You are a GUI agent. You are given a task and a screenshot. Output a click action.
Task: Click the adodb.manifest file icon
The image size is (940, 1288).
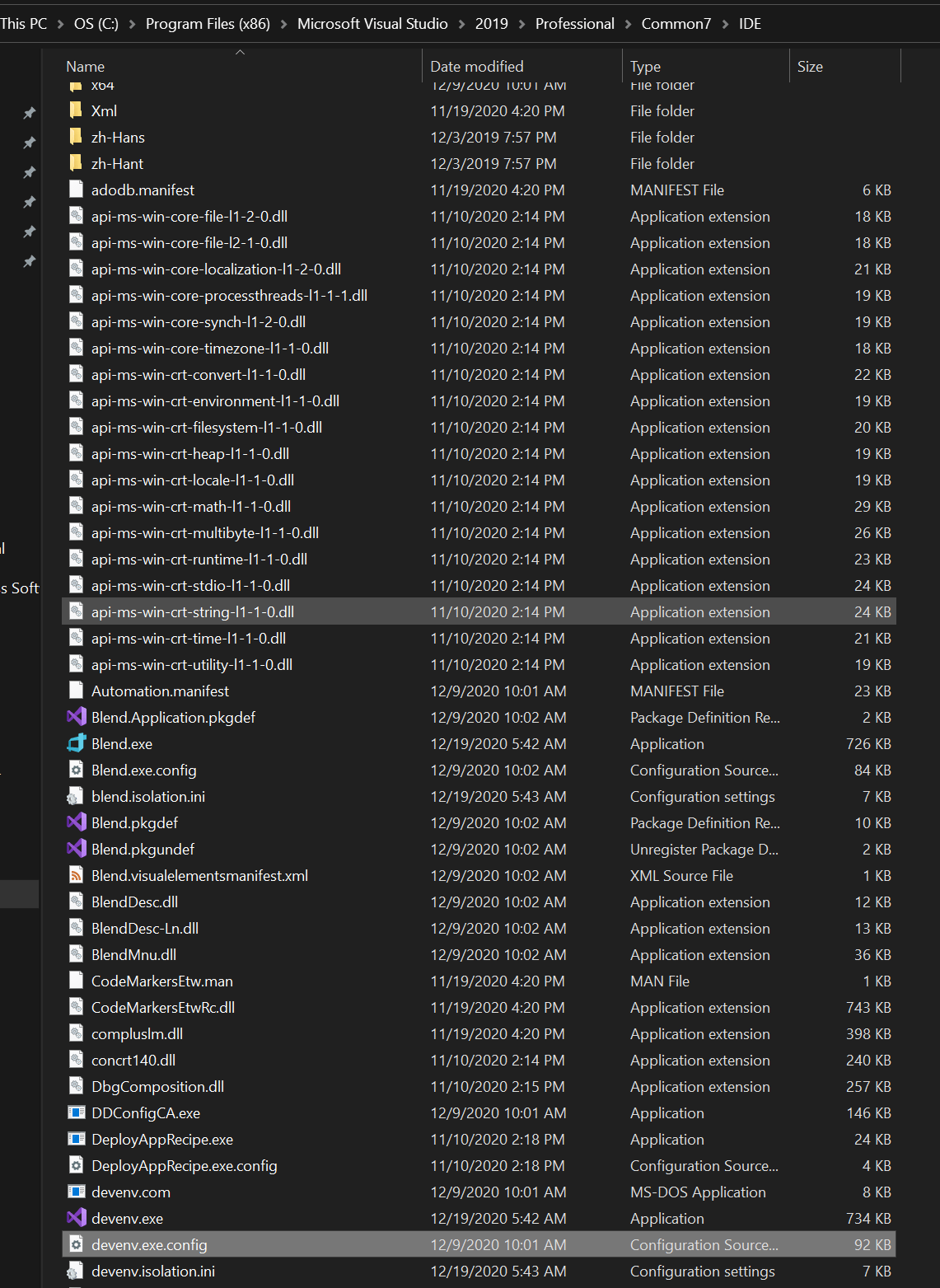[76, 190]
